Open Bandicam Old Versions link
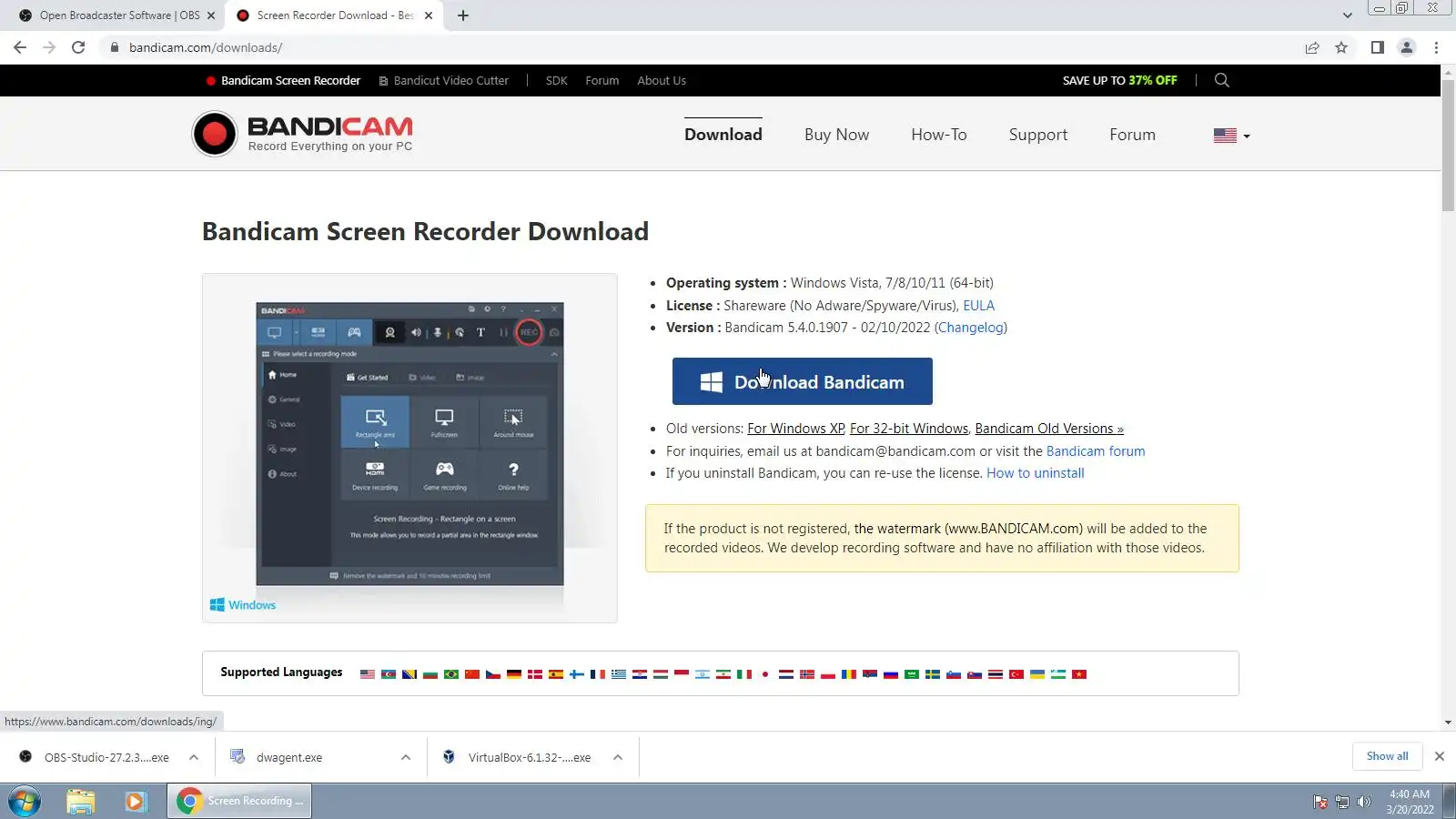Viewport: 1456px width, 819px height. point(1049,429)
